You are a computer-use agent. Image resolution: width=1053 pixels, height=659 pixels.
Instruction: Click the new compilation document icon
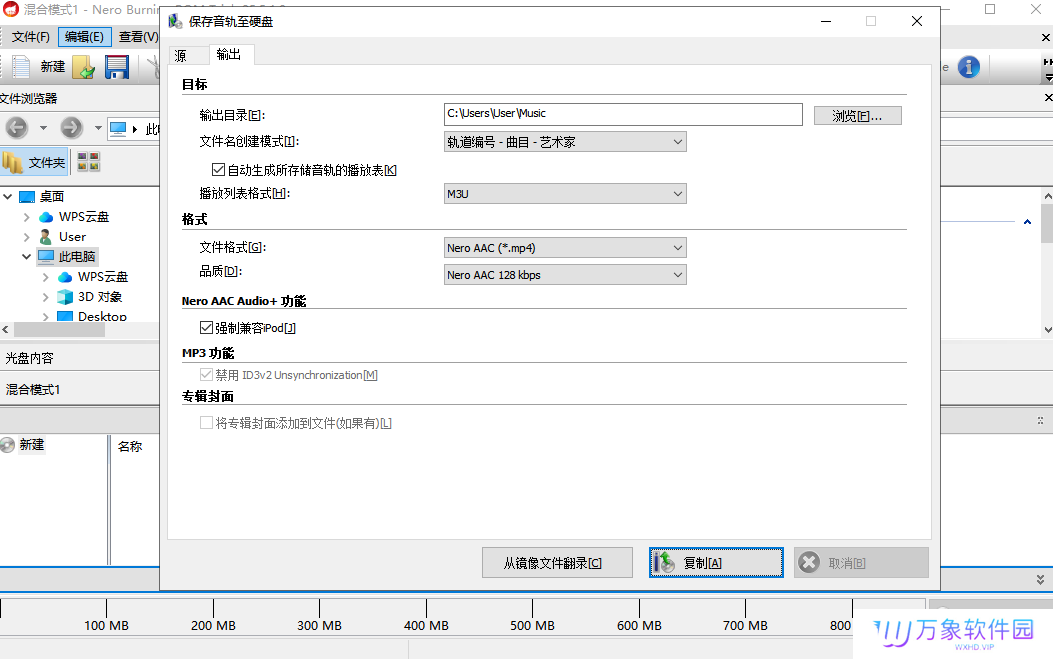[21, 67]
